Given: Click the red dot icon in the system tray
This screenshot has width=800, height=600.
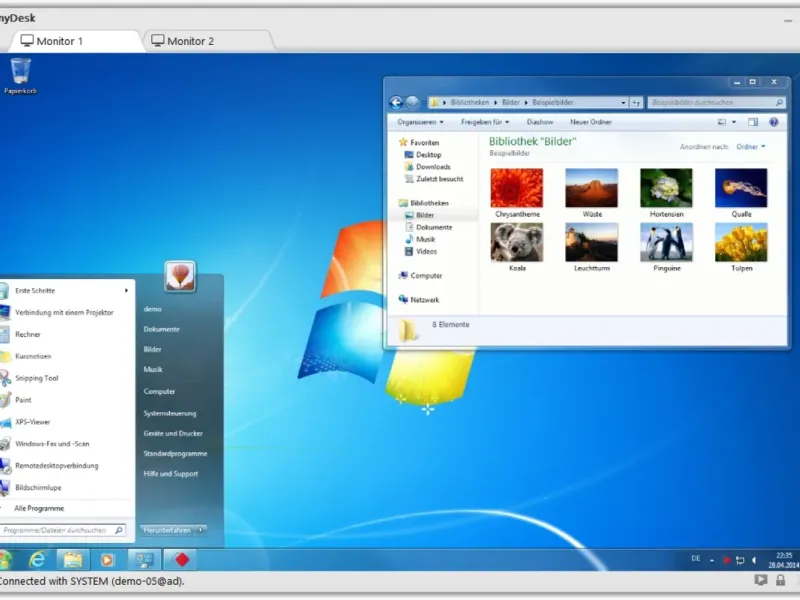Looking at the screenshot, I should point(726,560).
